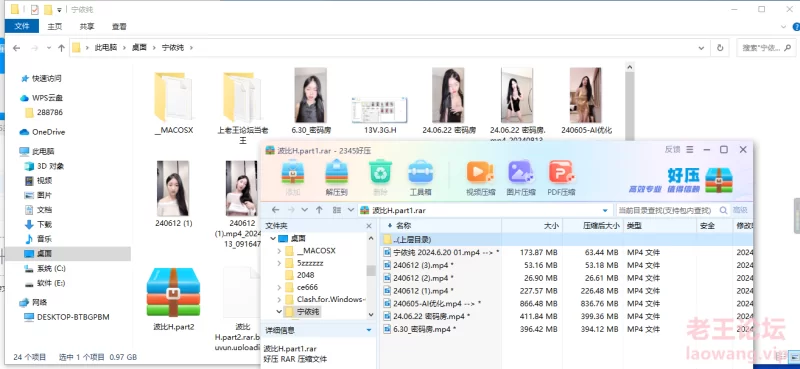Click 此电脑 in Explorer breadcrumb
The width and height of the screenshot is (800, 369).
[x=106, y=47]
